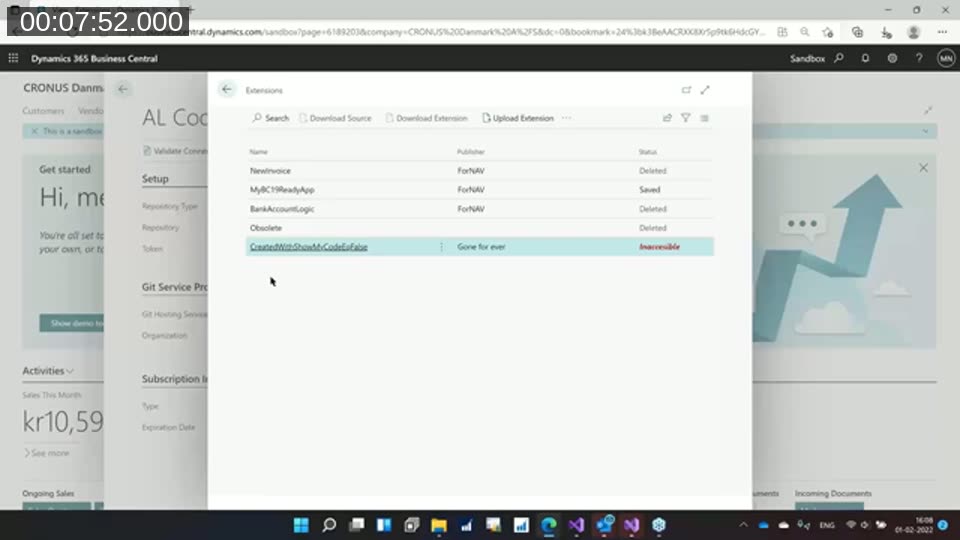Expand notification bar chevron

(x=926, y=131)
